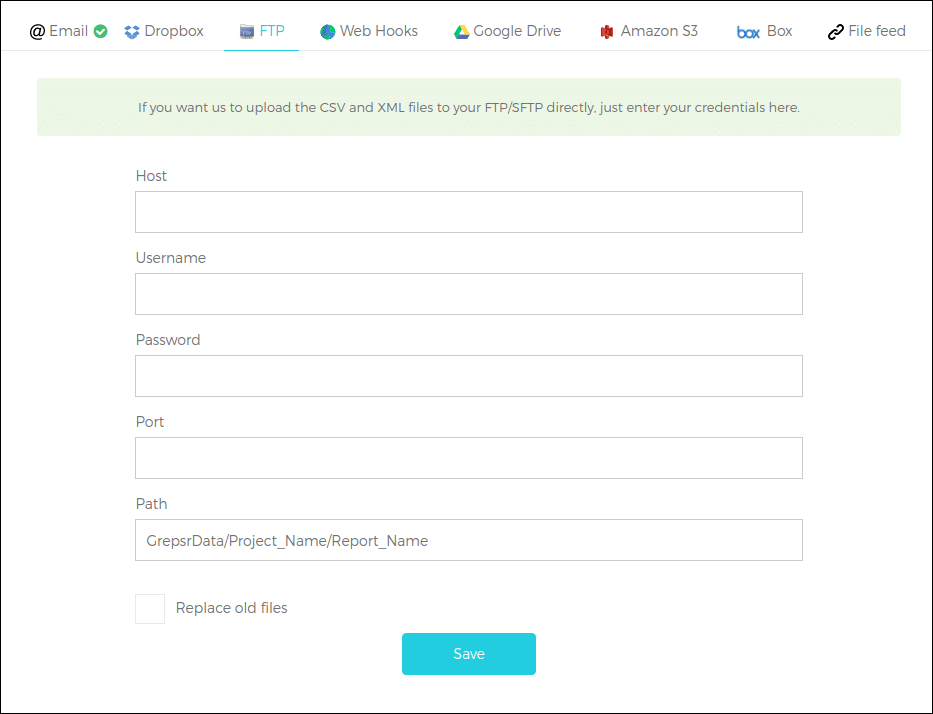Save the FTP settings

(469, 654)
